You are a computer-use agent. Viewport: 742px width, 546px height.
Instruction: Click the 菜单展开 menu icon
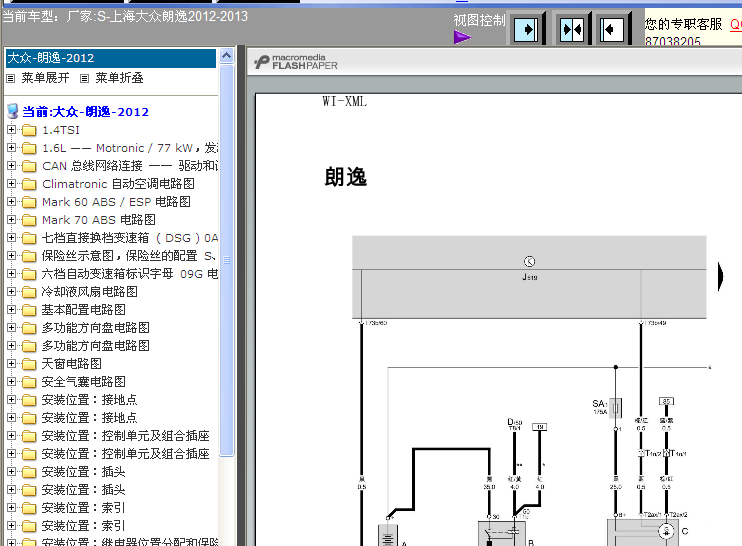pyautogui.click(x=10, y=79)
